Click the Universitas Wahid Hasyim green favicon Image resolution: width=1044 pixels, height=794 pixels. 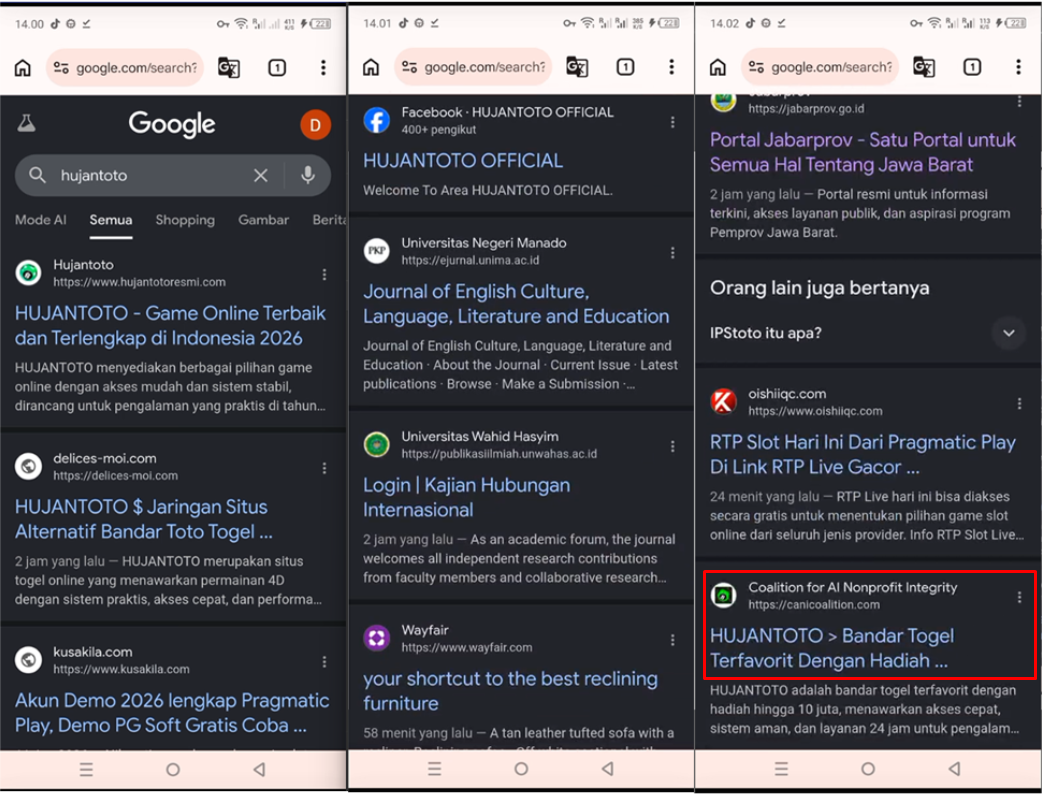376,444
